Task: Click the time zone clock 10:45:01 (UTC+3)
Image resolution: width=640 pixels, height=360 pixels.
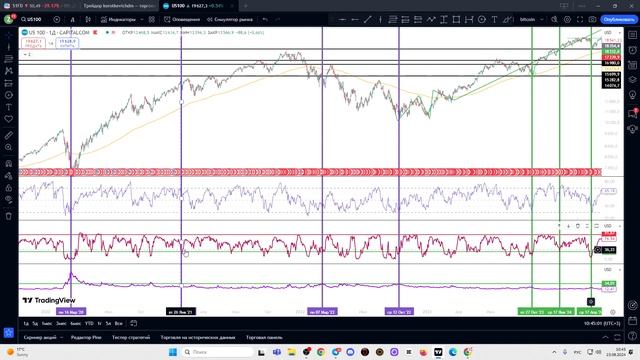Action: 602,323
